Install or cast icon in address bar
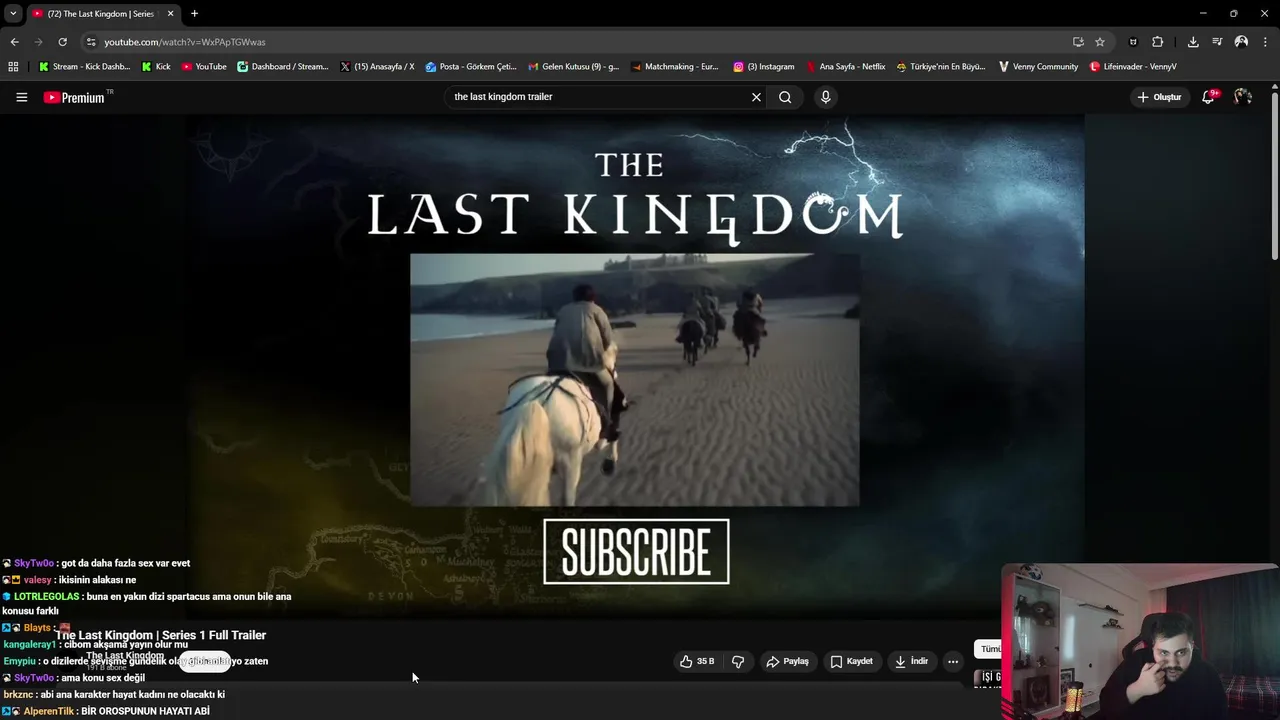 [x=1078, y=42]
